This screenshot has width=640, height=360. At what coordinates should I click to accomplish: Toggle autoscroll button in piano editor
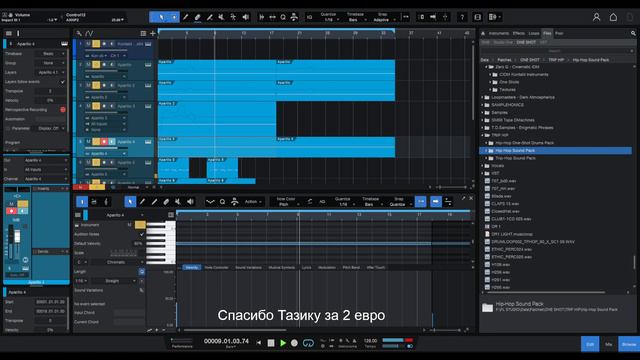(436, 202)
